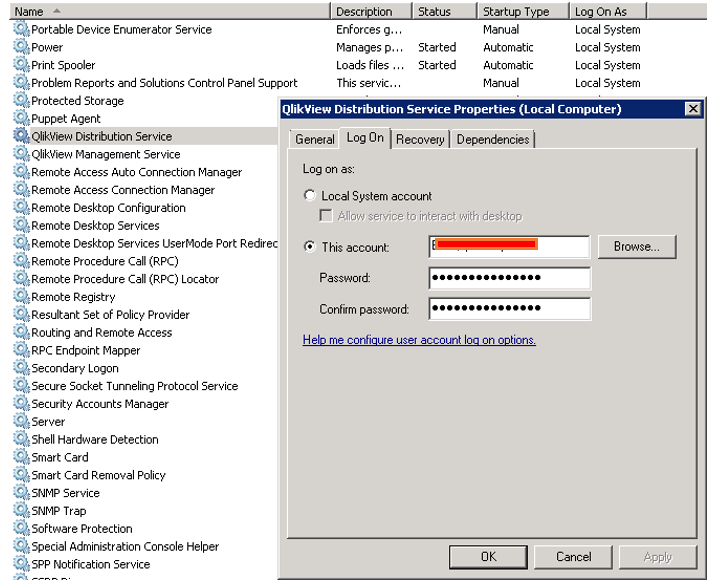Select the Special Administration Console Helper row
The width and height of the screenshot is (712, 584).
coord(125,546)
